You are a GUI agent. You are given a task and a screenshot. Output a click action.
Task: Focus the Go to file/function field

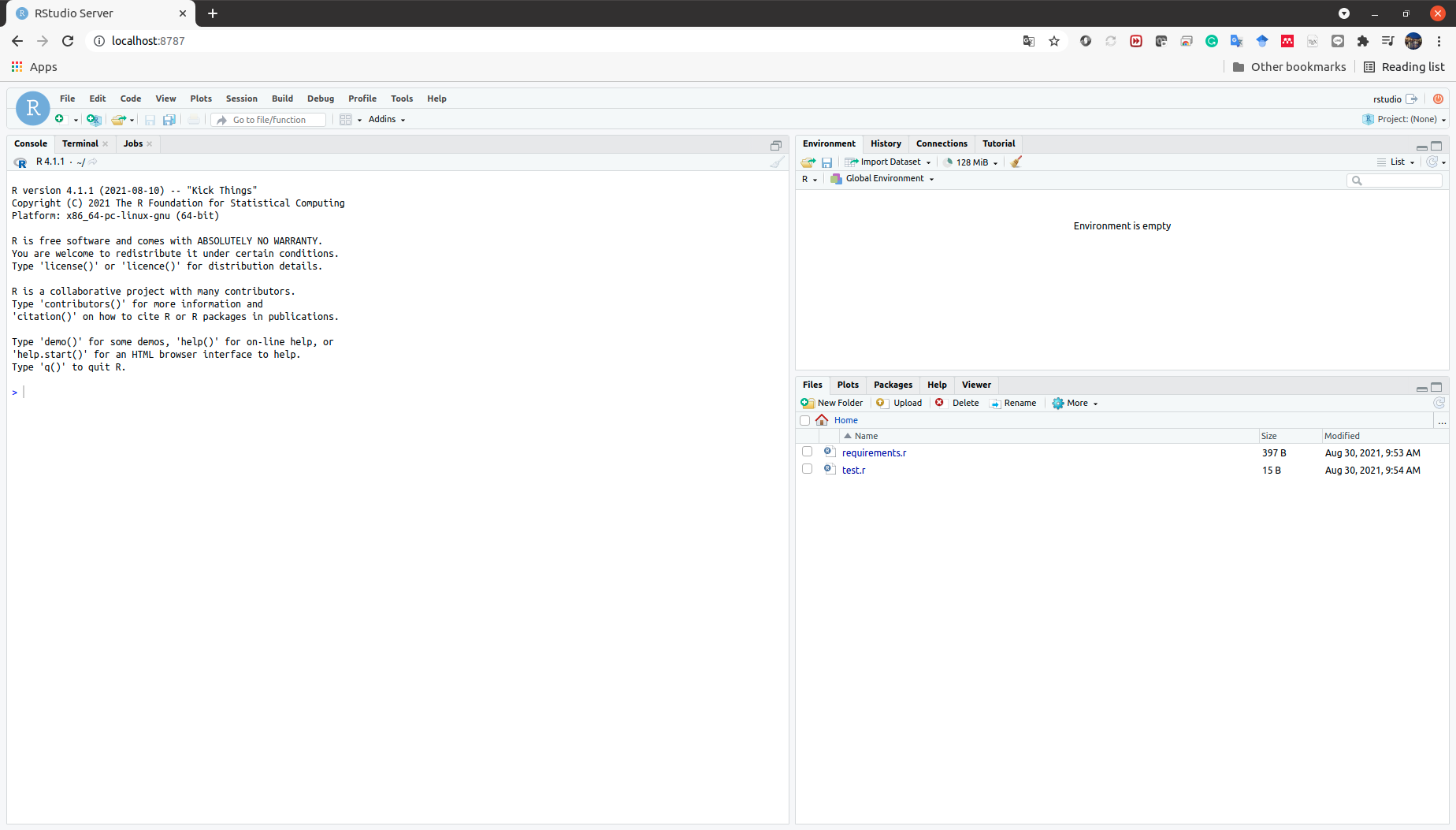click(x=269, y=120)
